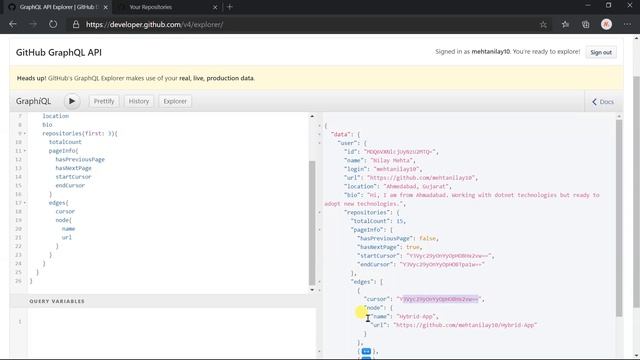
Task: Run the GraphiQL query with play button
Action: click(x=72, y=101)
